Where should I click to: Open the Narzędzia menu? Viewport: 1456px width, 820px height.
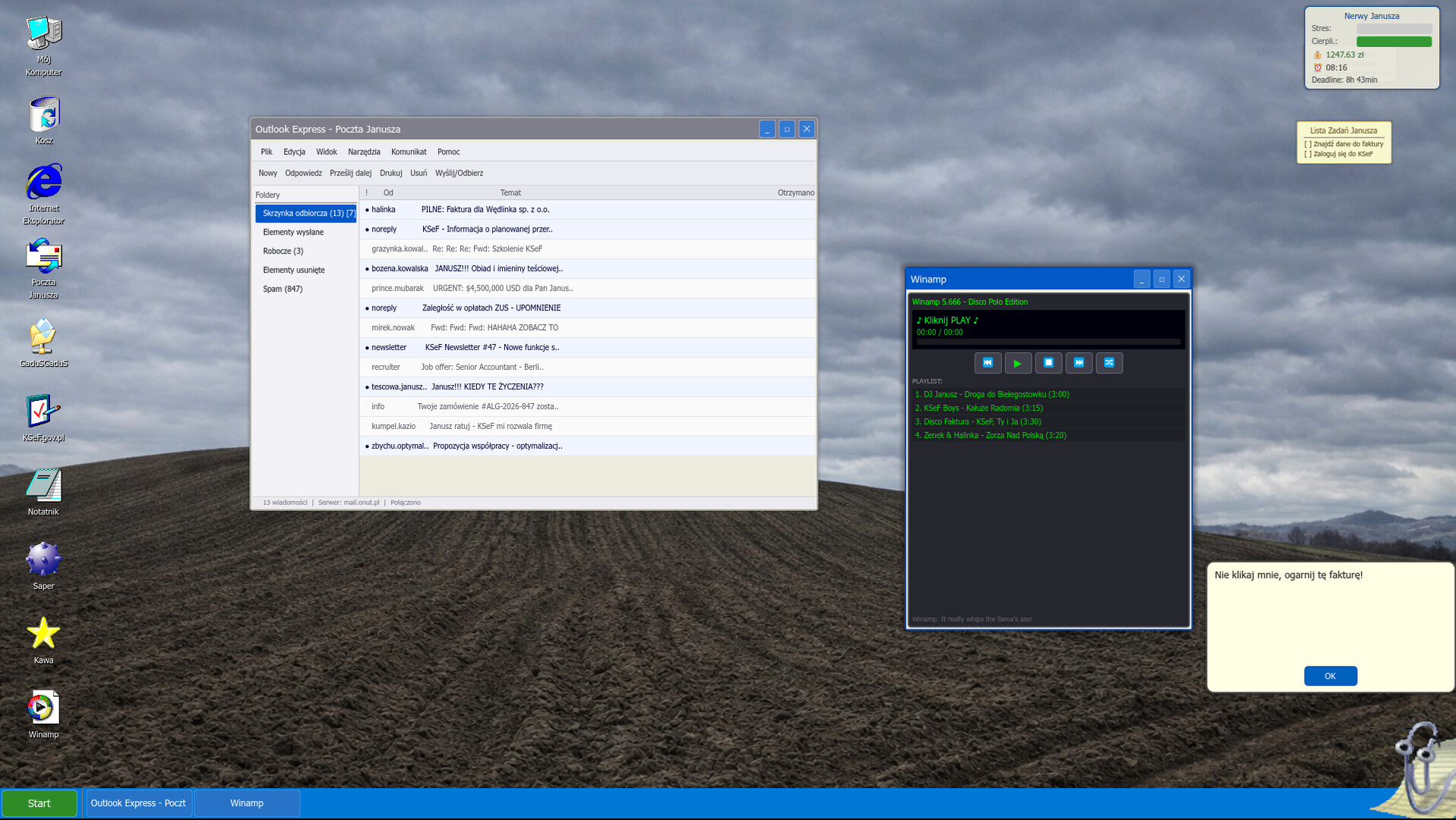click(x=364, y=152)
